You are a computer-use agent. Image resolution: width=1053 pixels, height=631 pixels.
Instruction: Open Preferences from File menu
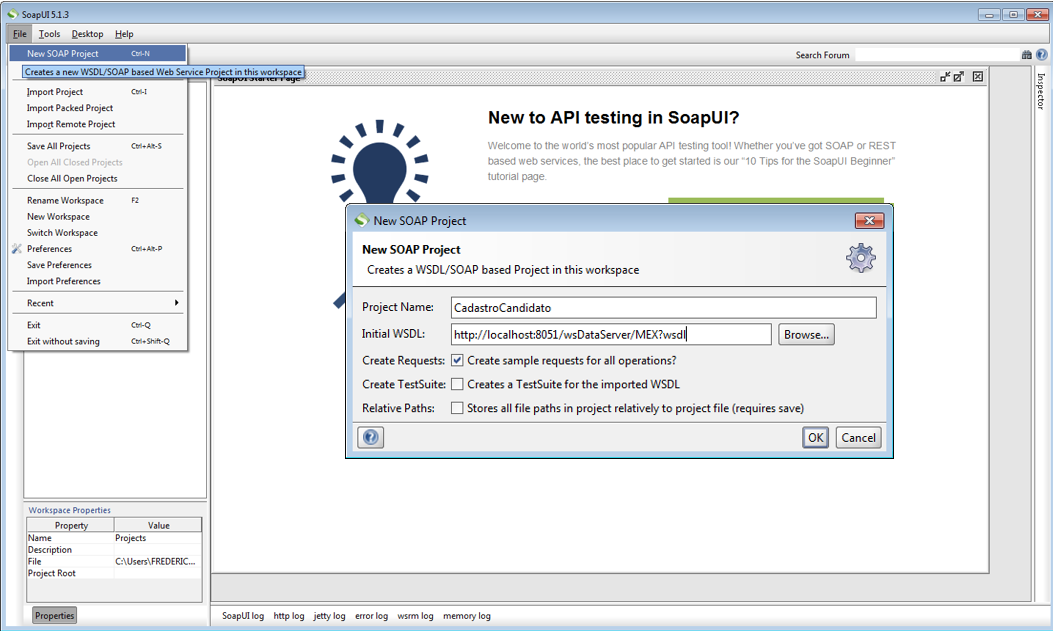tap(98, 248)
